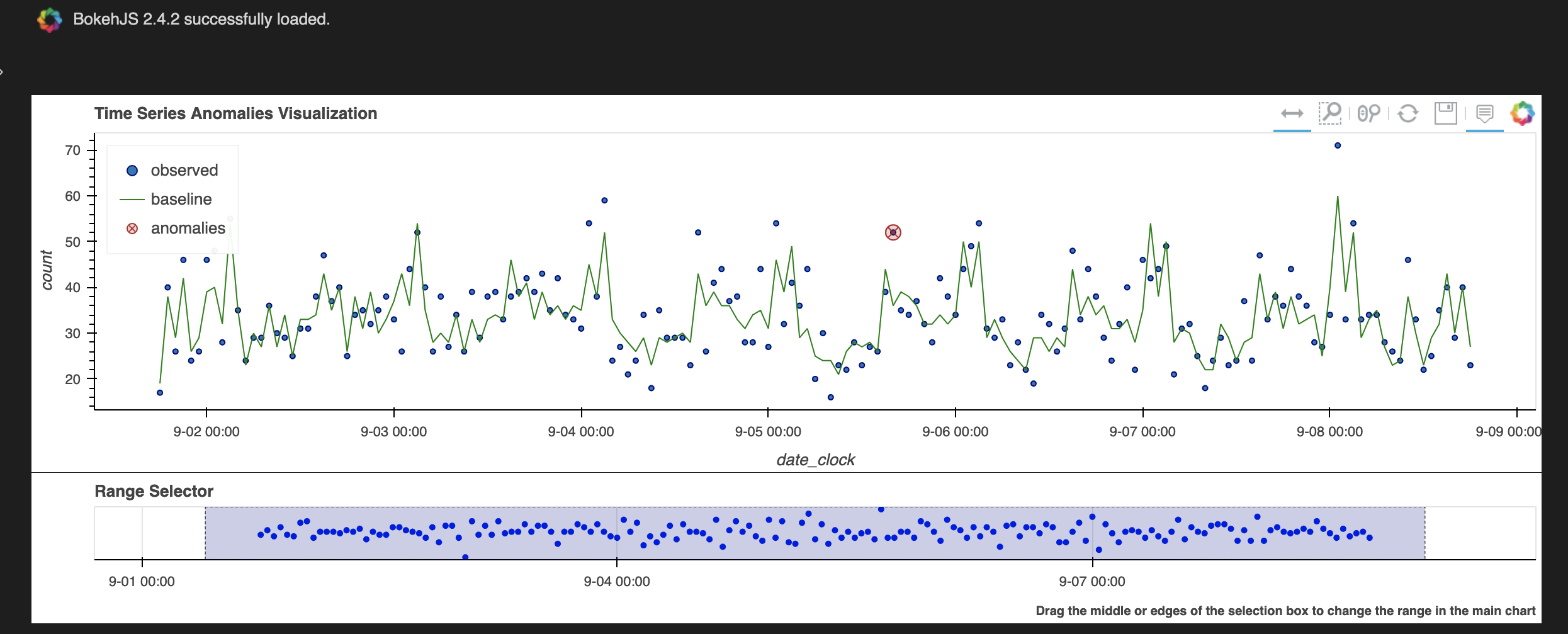
Task: Expand the collapsed cell chevron at left edge
Action: click(x=2, y=72)
